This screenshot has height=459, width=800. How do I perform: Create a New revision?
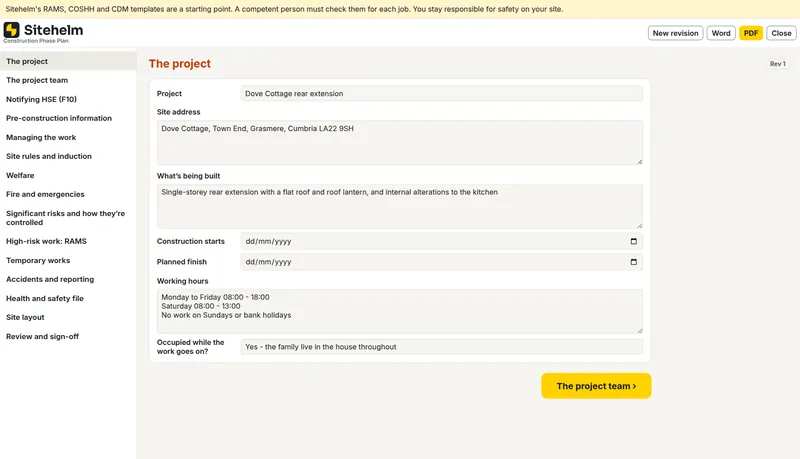pos(676,33)
